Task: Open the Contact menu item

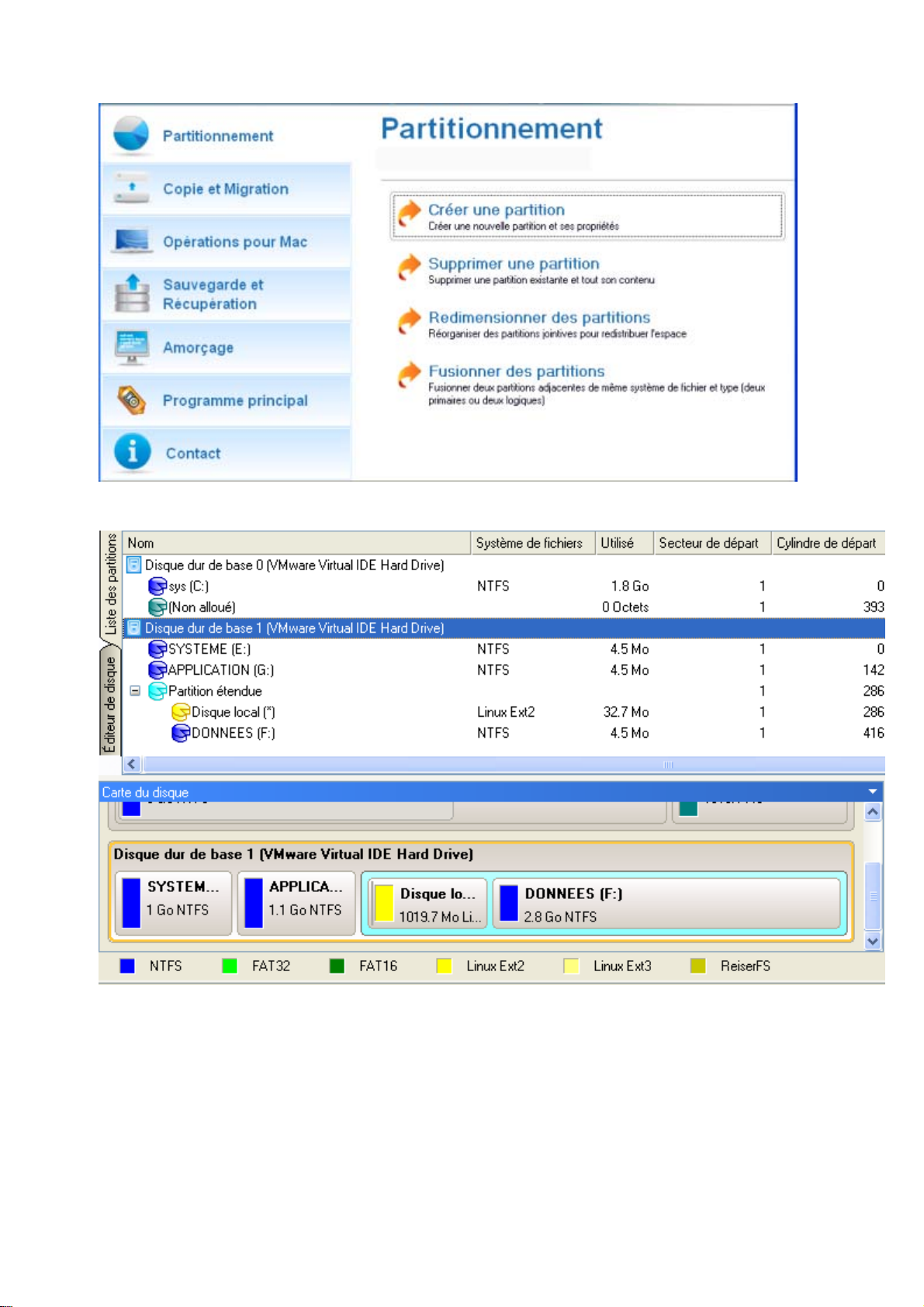Action: click(x=226, y=453)
